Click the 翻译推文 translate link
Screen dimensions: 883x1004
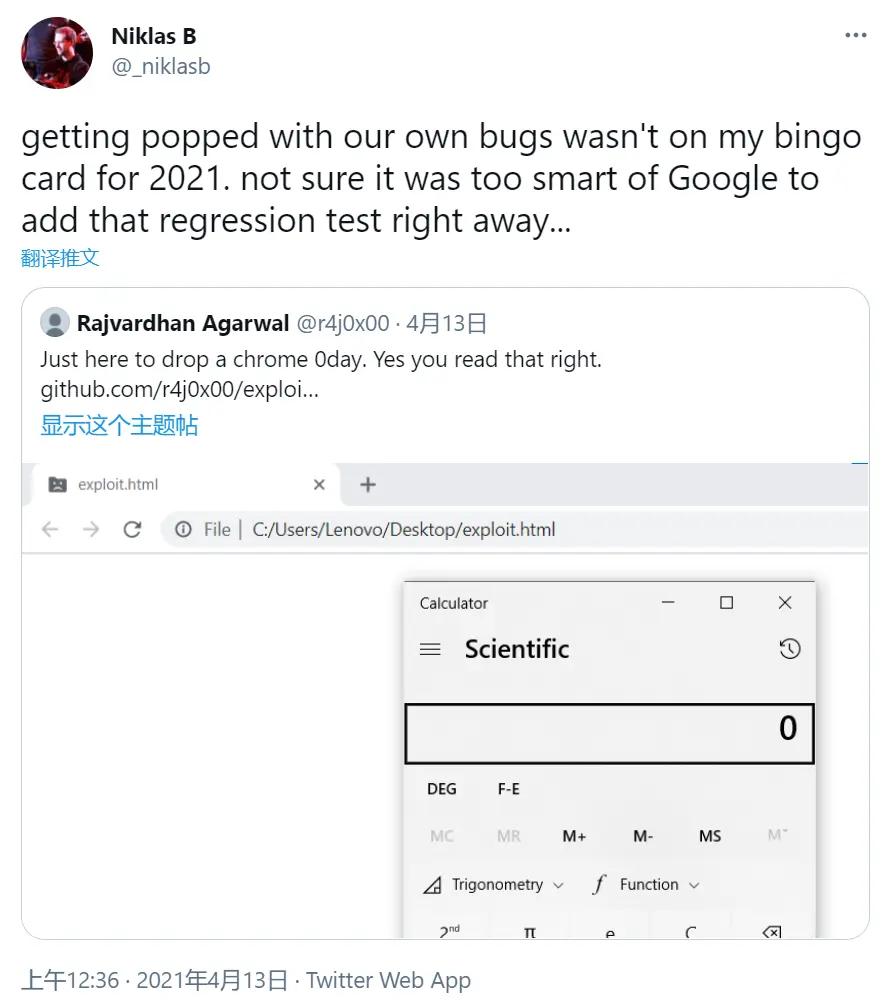[60, 257]
